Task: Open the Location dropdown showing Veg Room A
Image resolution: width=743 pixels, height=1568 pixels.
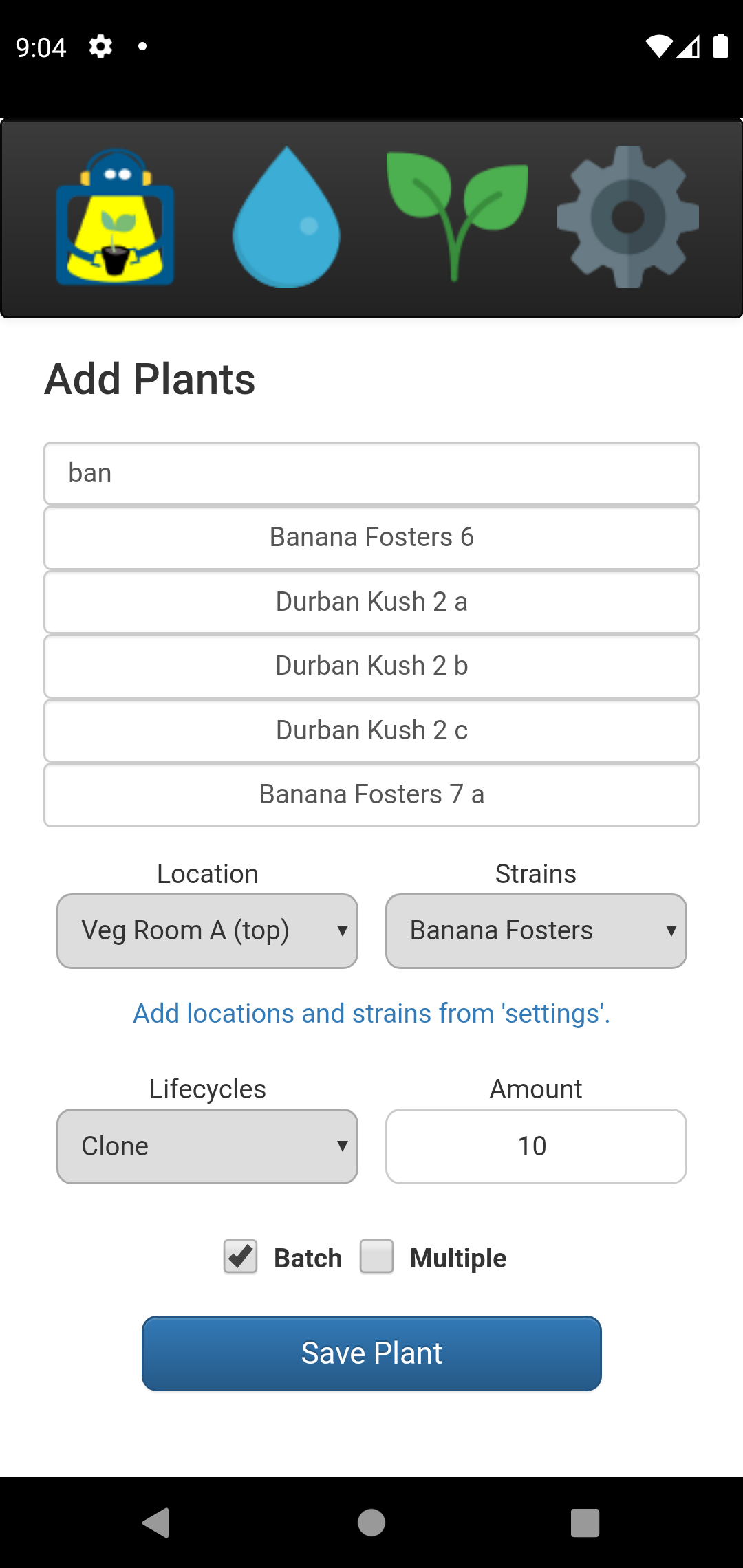Action: pos(207,931)
